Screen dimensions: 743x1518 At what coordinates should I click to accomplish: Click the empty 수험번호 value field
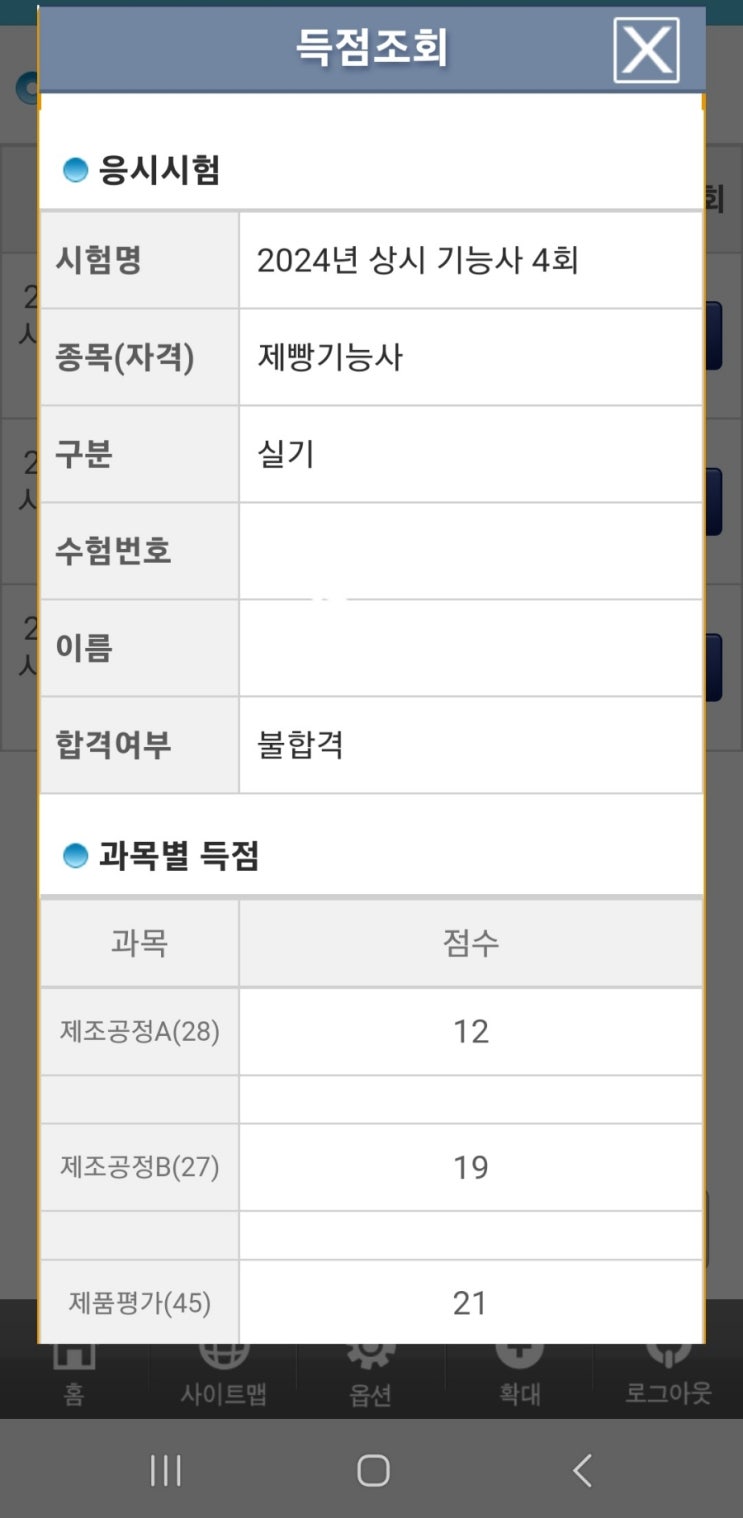point(470,550)
